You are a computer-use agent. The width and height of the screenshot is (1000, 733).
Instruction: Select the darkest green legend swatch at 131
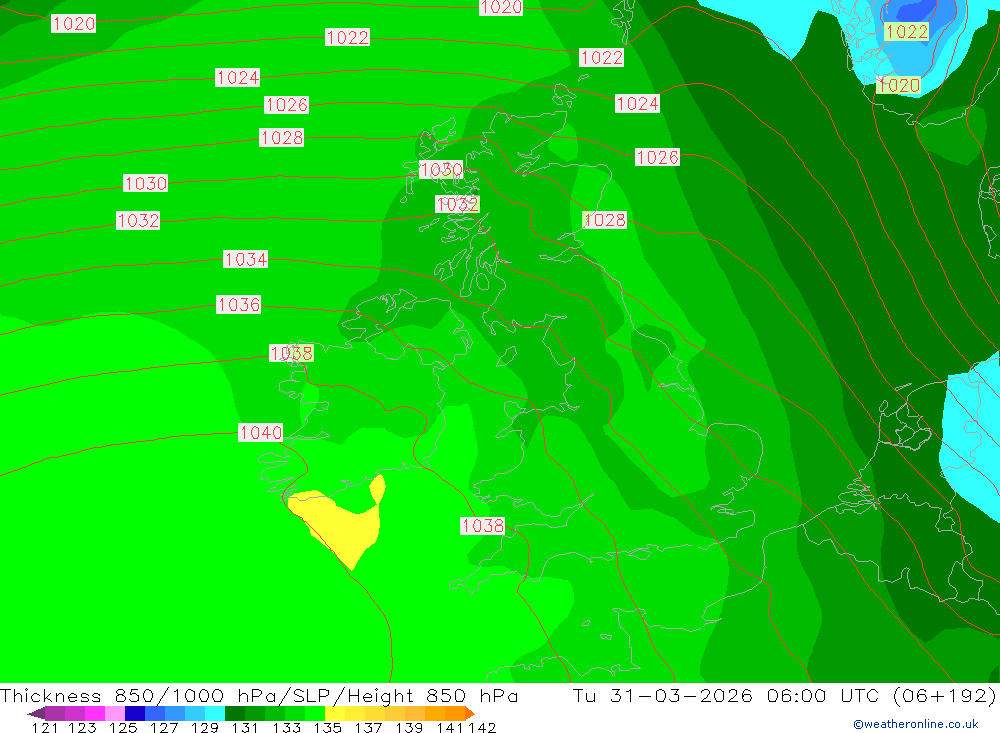235,713
